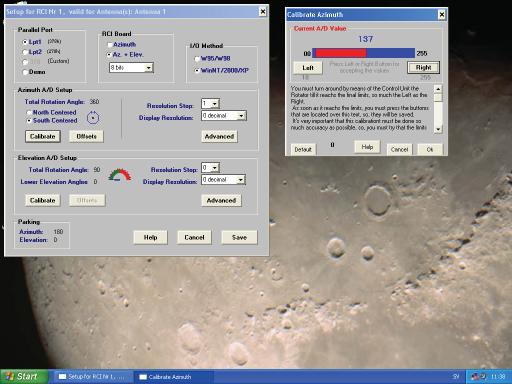Click the current A/D value 137
This screenshot has height=384, width=512.
[365, 39]
